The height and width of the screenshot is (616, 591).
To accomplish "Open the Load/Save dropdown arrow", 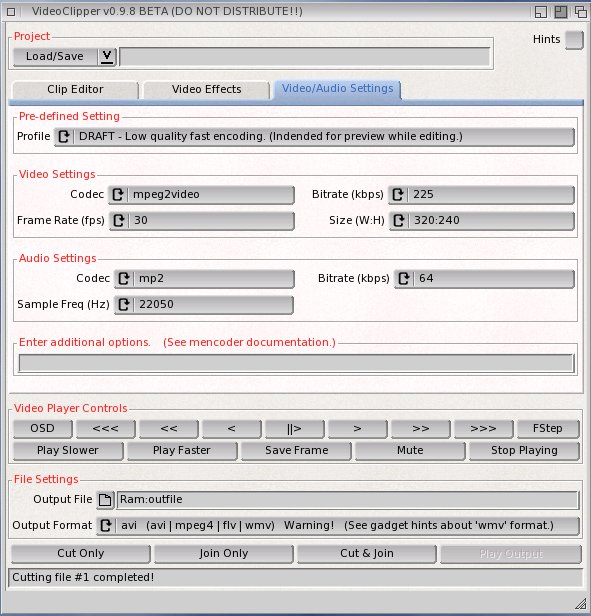I will click(x=106, y=57).
